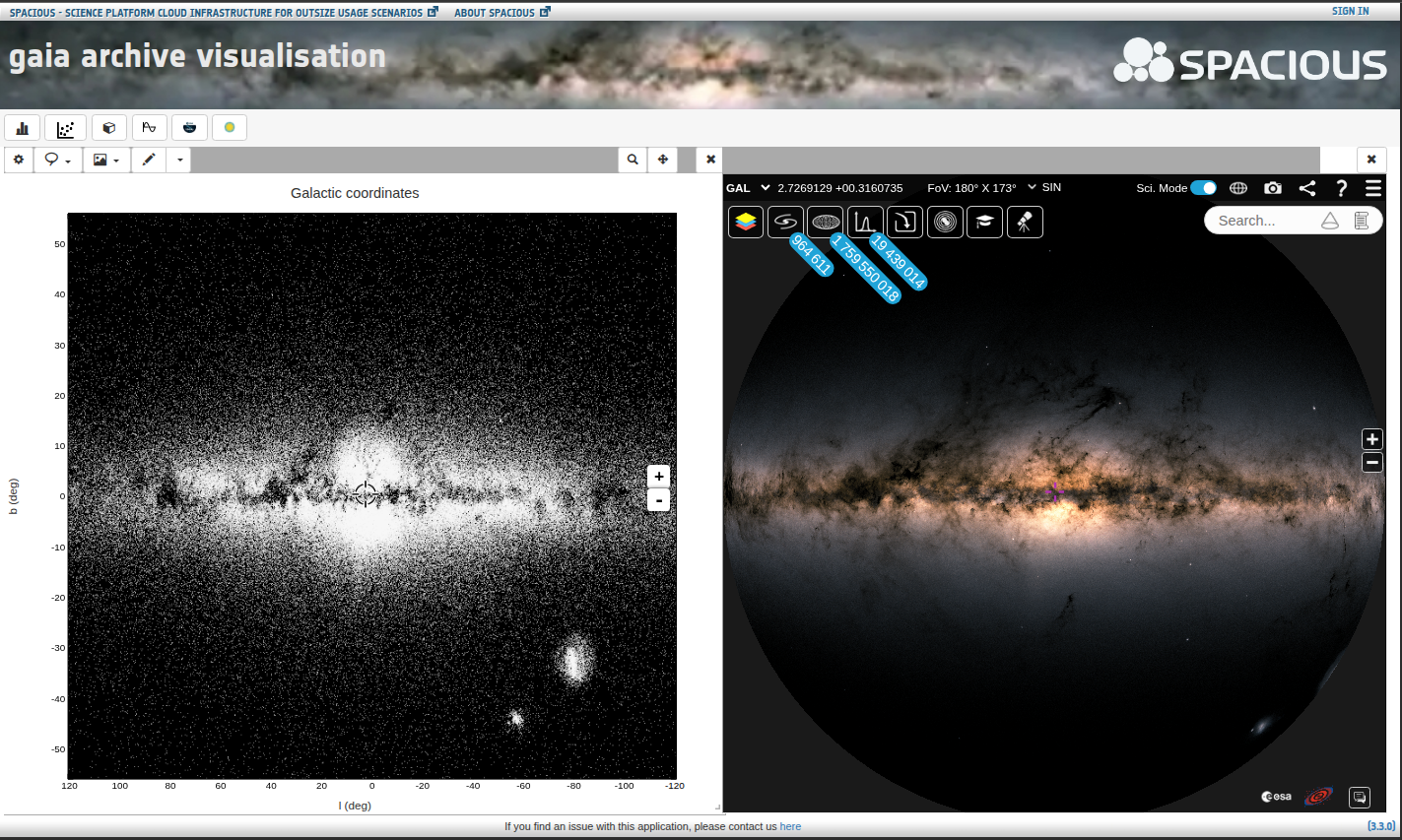The image size is (1402, 840).
Task: Click the telescope observations icon
Action: [x=1025, y=222]
